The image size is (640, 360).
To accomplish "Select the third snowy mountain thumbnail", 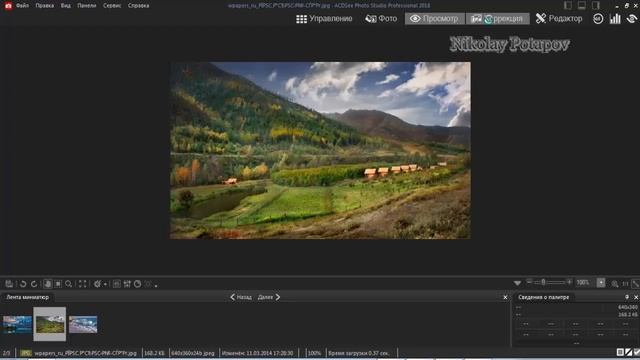I will tap(83, 324).
